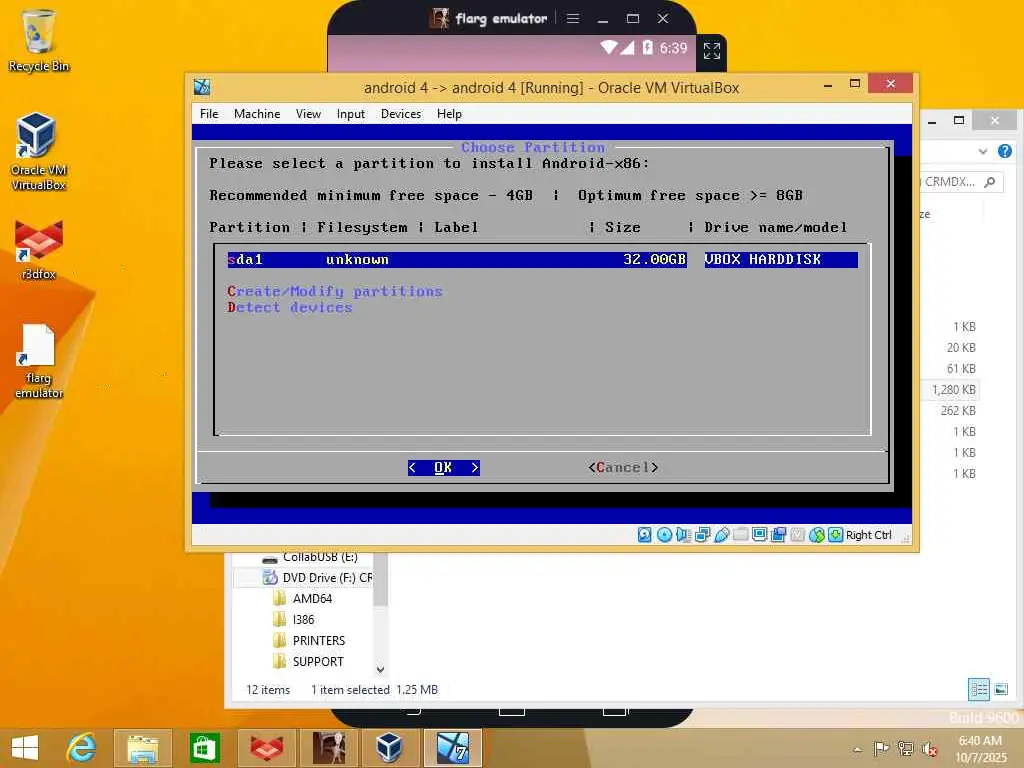Open the Machine menu in VirtualBox
Image resolution: width=1024 pixels, height=768 pixels.
pos(257,114)
